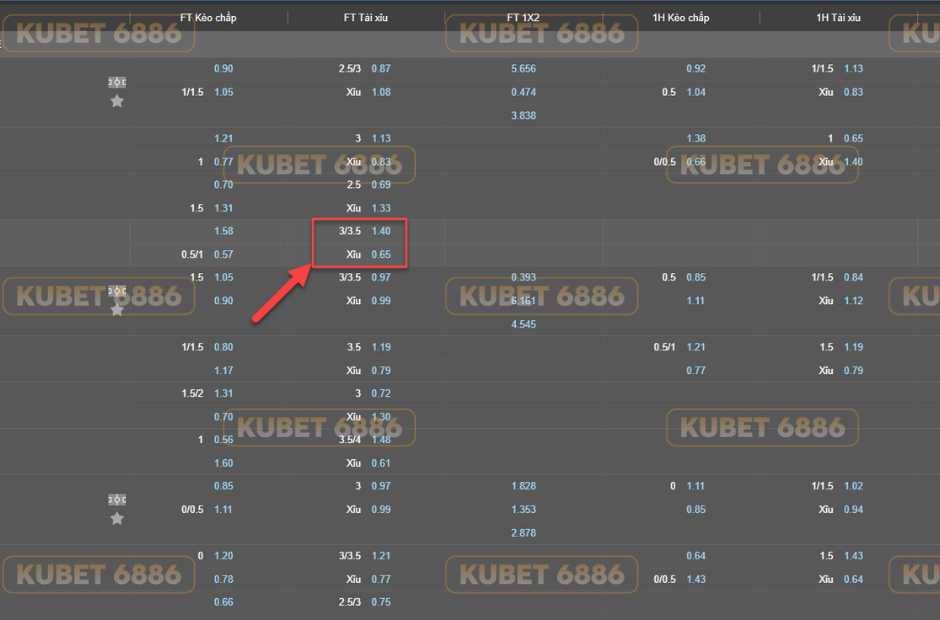Image resolution: width=940 pixels, height=620 pixels.
Task: Select 1H handicap 0/0.5 odds 1.43
Action: (696, 579)
